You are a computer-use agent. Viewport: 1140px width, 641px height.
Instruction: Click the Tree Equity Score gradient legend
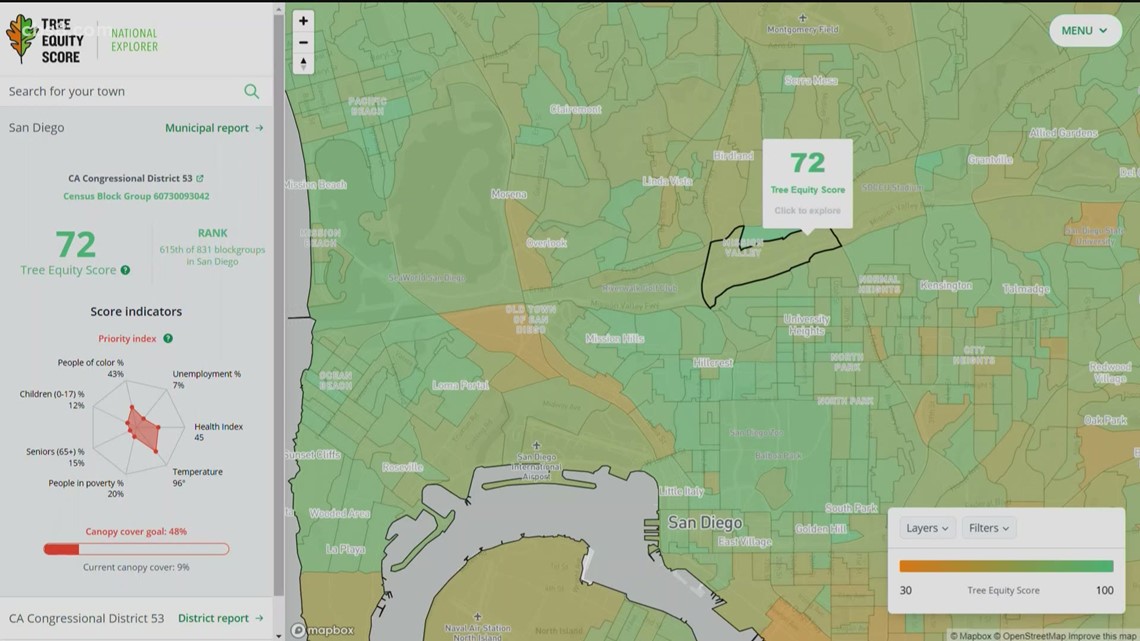[1006, 566]
